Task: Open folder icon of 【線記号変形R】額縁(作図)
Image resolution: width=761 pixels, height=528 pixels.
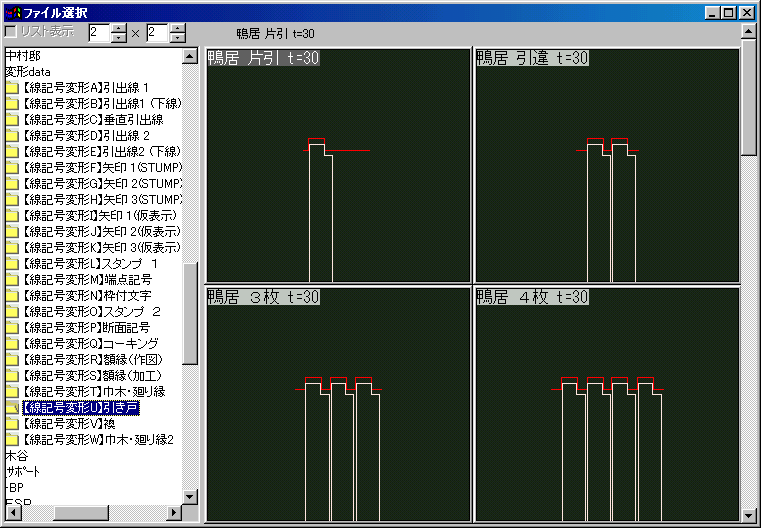Action: pyautogui.click(x=12, y=360)
